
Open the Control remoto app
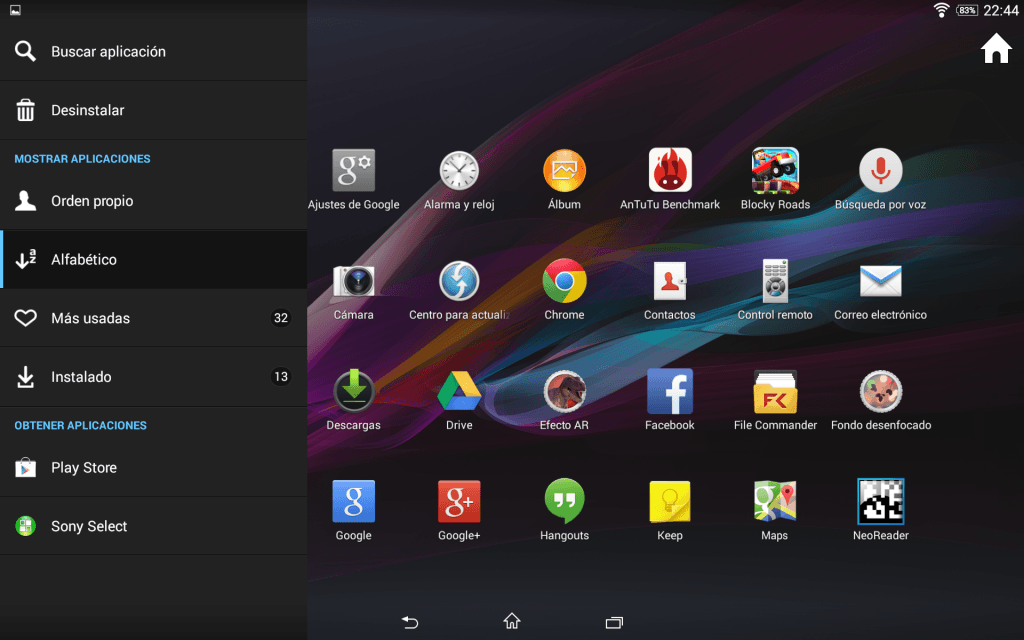[775, 282]
